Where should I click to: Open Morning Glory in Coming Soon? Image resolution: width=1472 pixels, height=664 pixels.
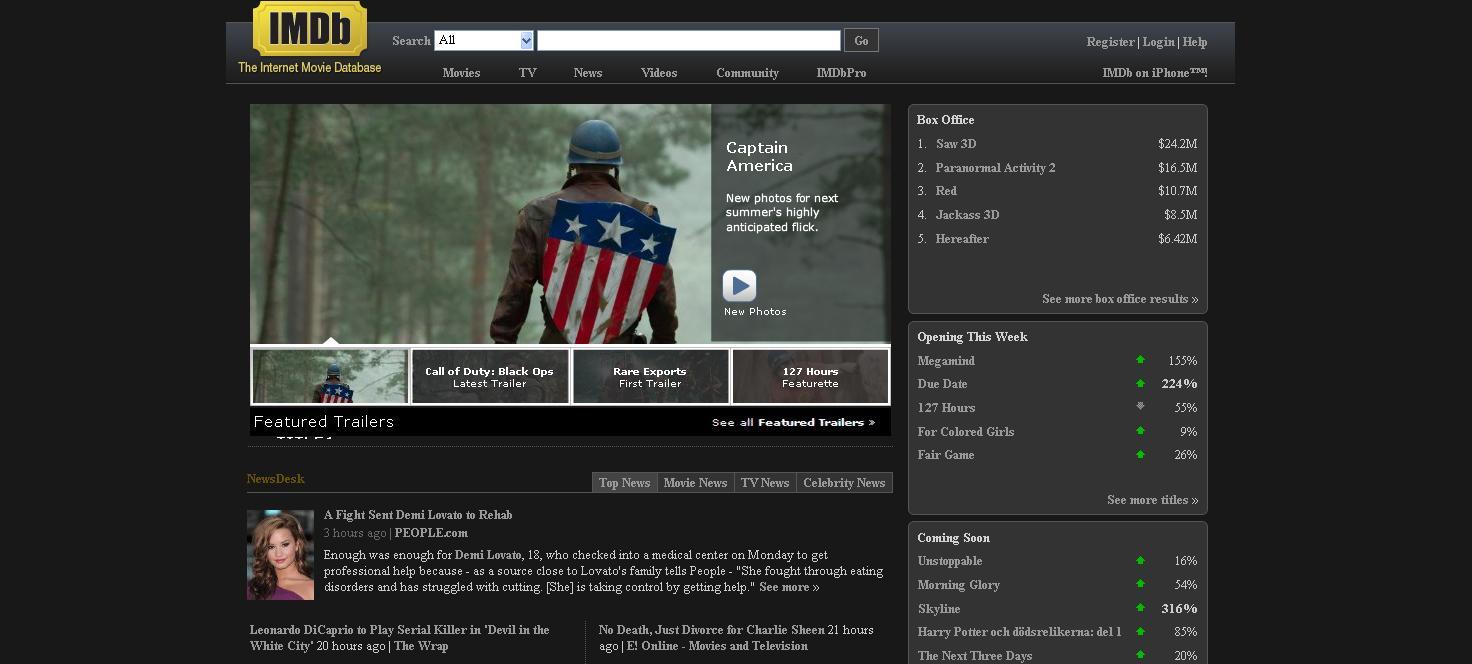pos(958,585)
